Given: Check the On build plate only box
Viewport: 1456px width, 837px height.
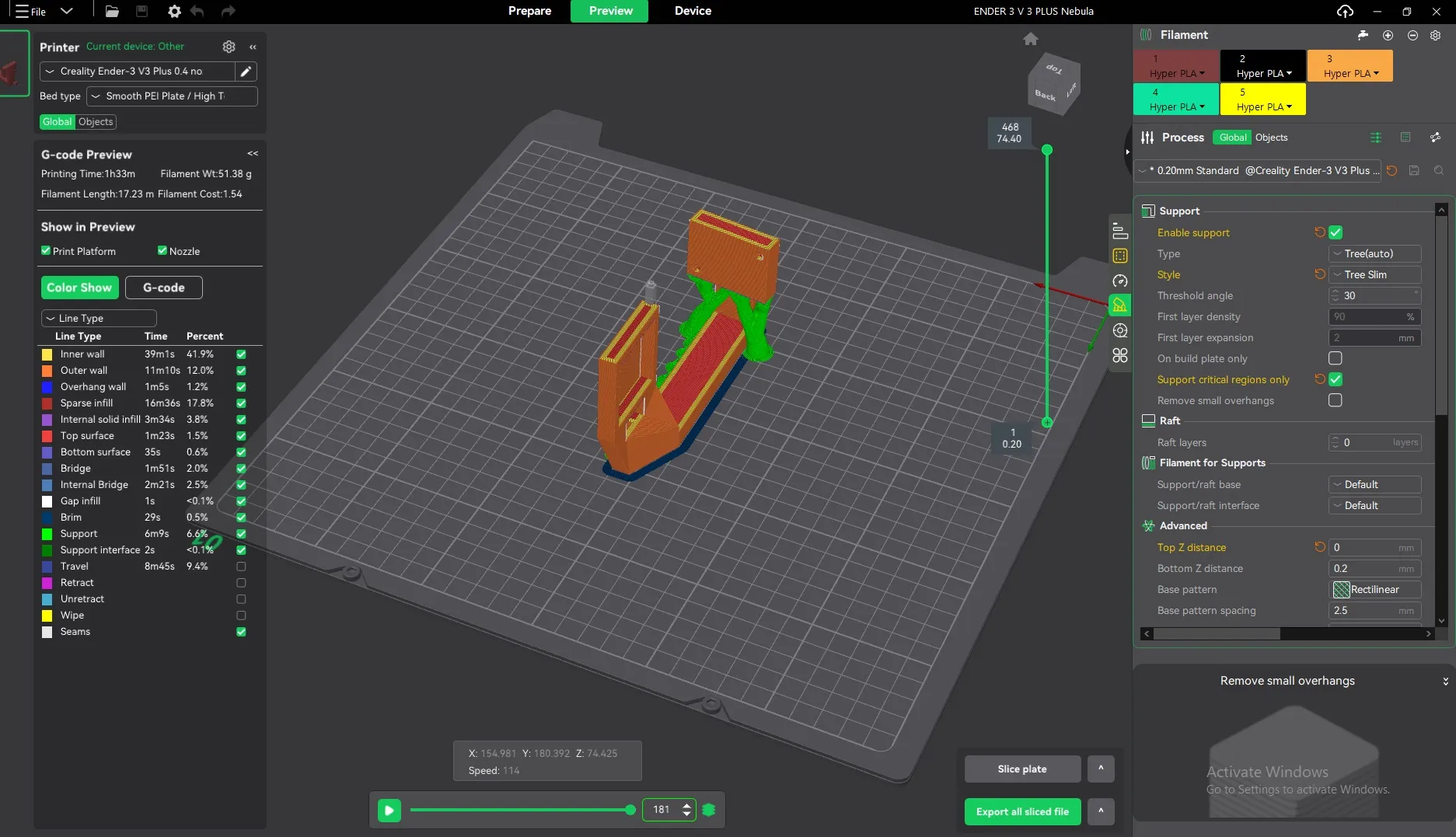Looking at the screenshot, I should point(1336,358).
